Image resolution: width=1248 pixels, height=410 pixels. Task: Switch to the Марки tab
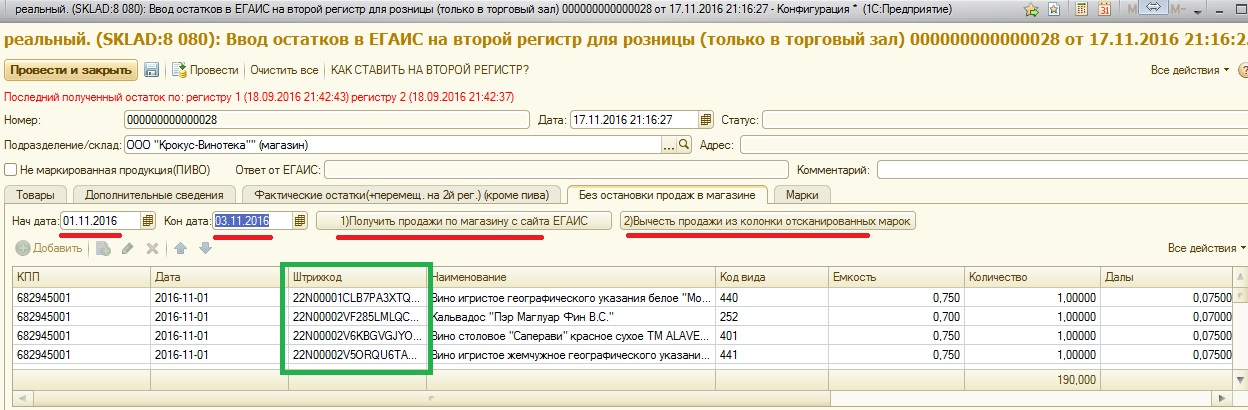(x=803, y=195)
